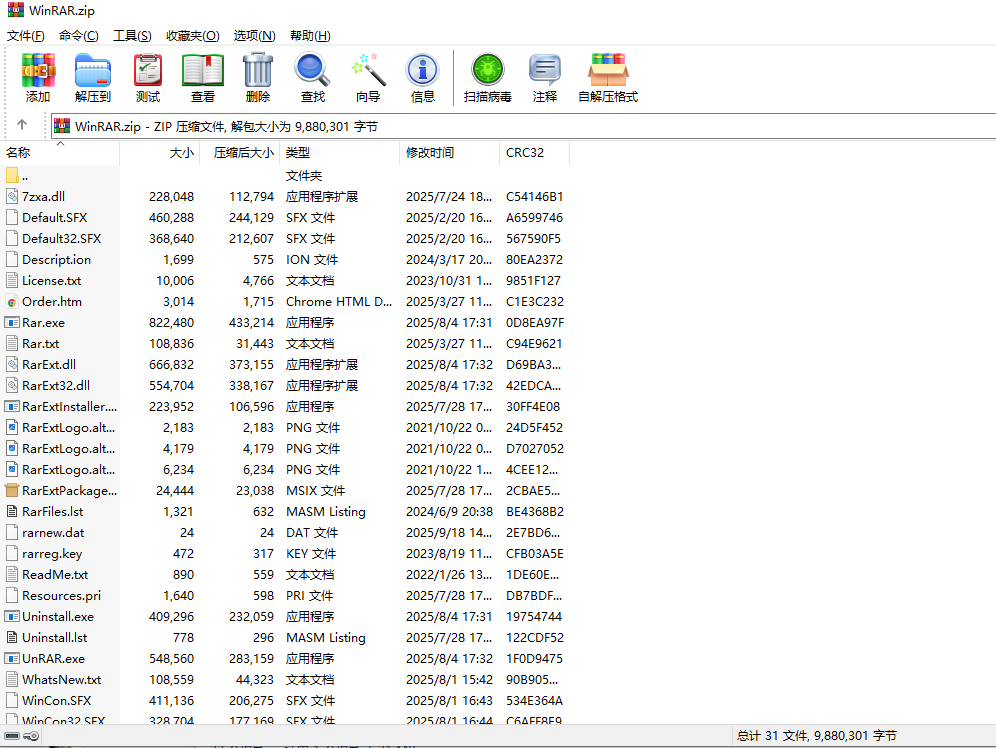
Task: Click the RarFiles.lst file icon
Action: 11,511
